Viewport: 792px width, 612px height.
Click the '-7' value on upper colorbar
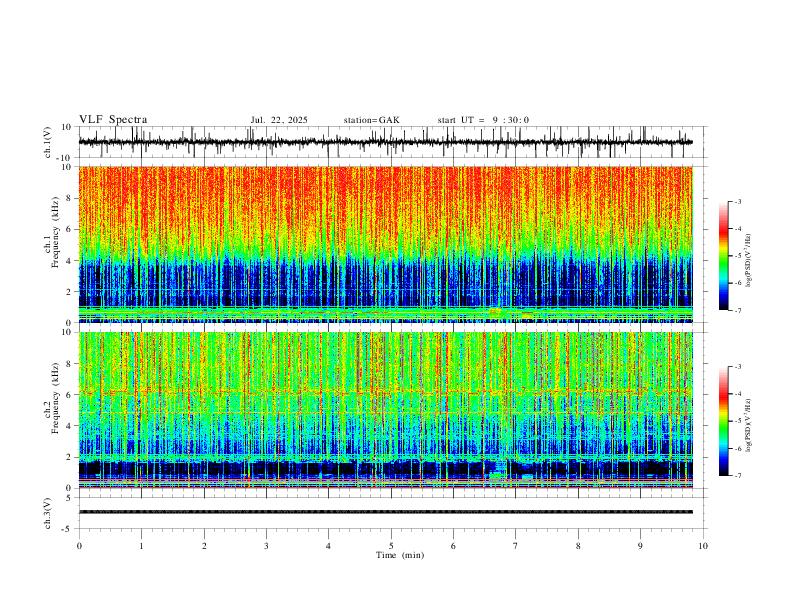[737, 310]
